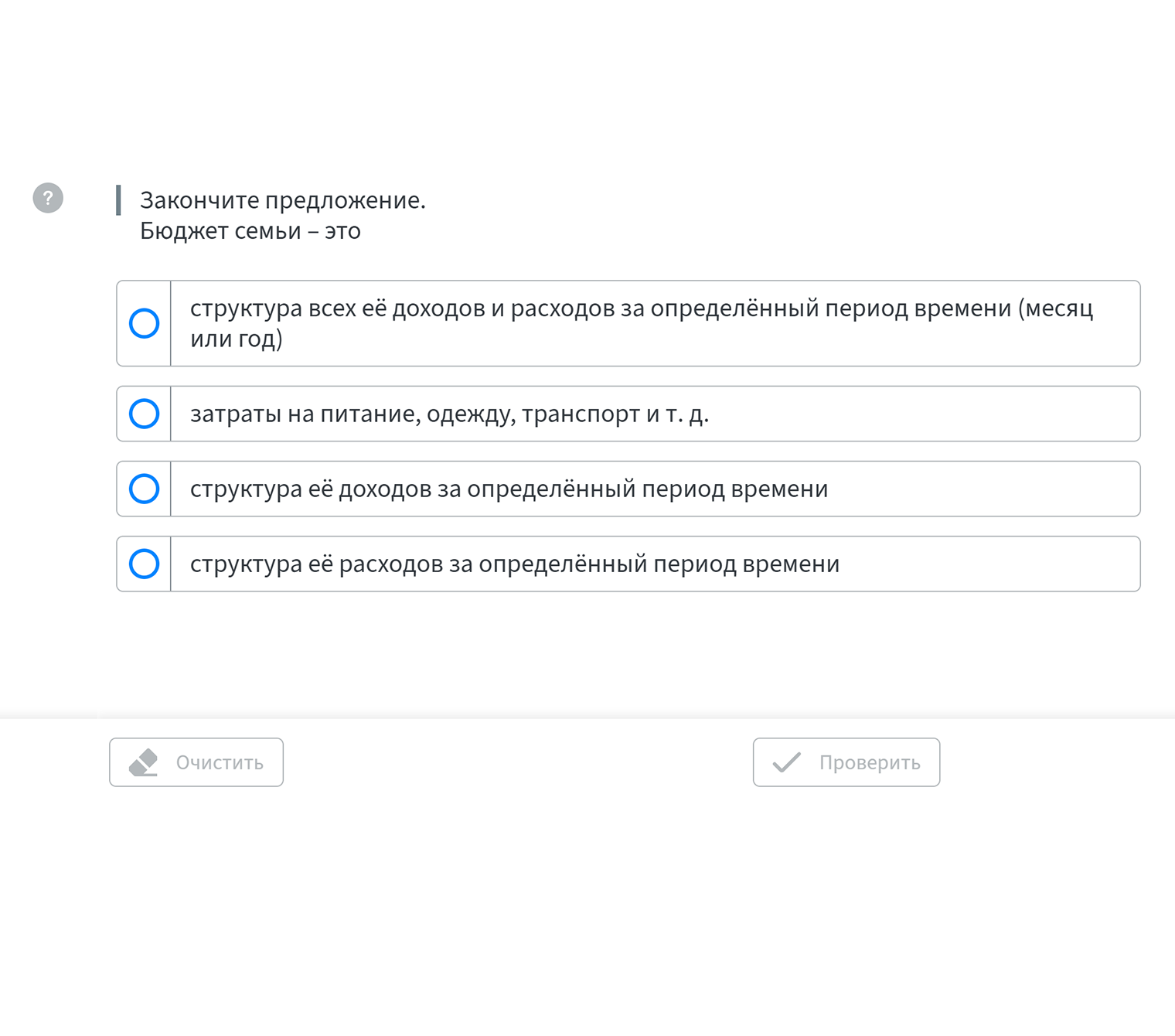The height and width of the screenshot is (1036, 1175).
Task: Click the checkmark icon in Проверить
Action: (787, 762)
